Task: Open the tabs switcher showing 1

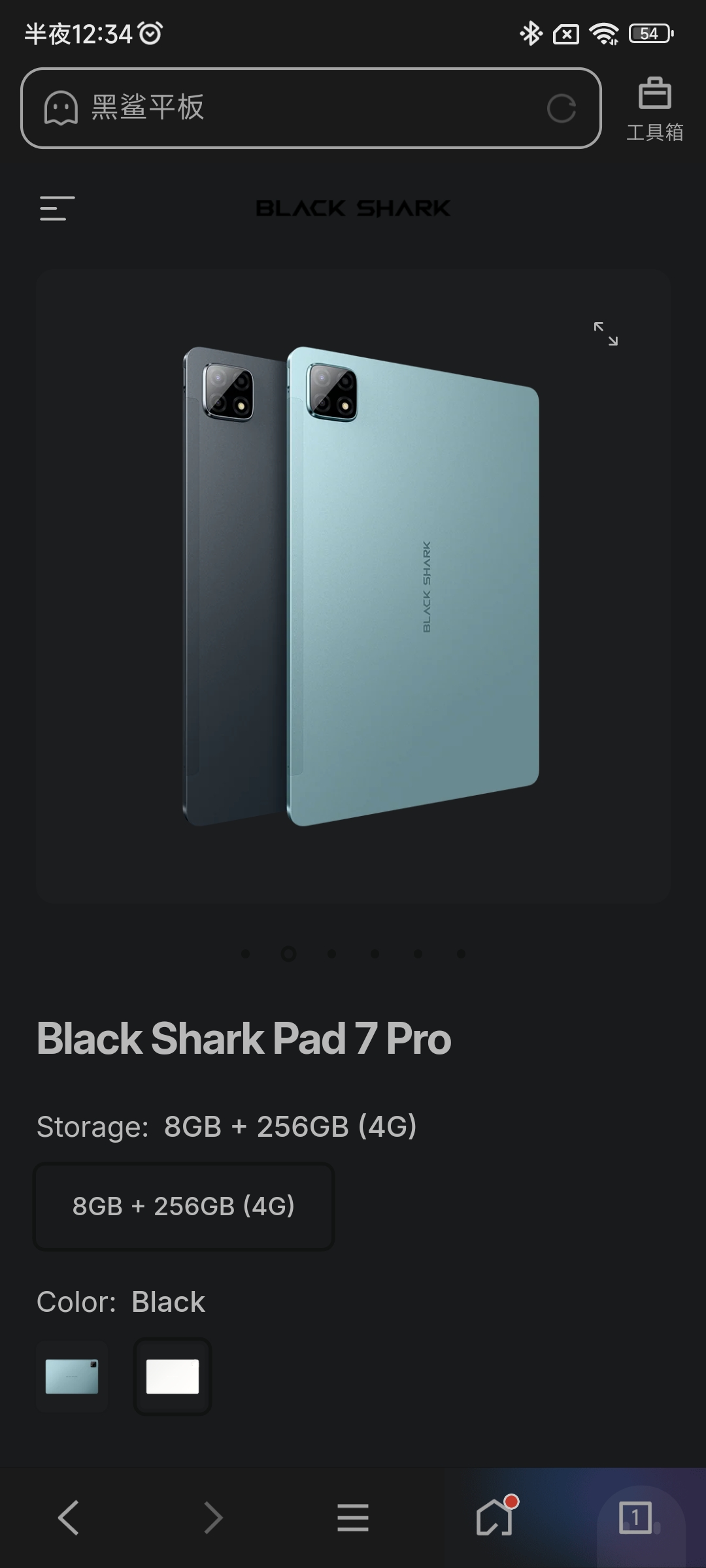Action: click(635, 1517)
